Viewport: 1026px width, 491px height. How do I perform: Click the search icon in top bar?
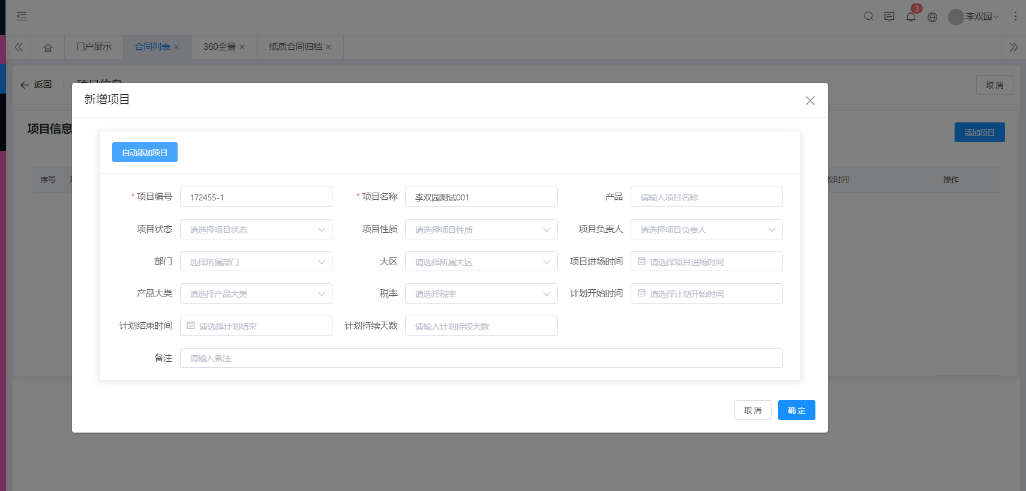[x=868, y=17]
